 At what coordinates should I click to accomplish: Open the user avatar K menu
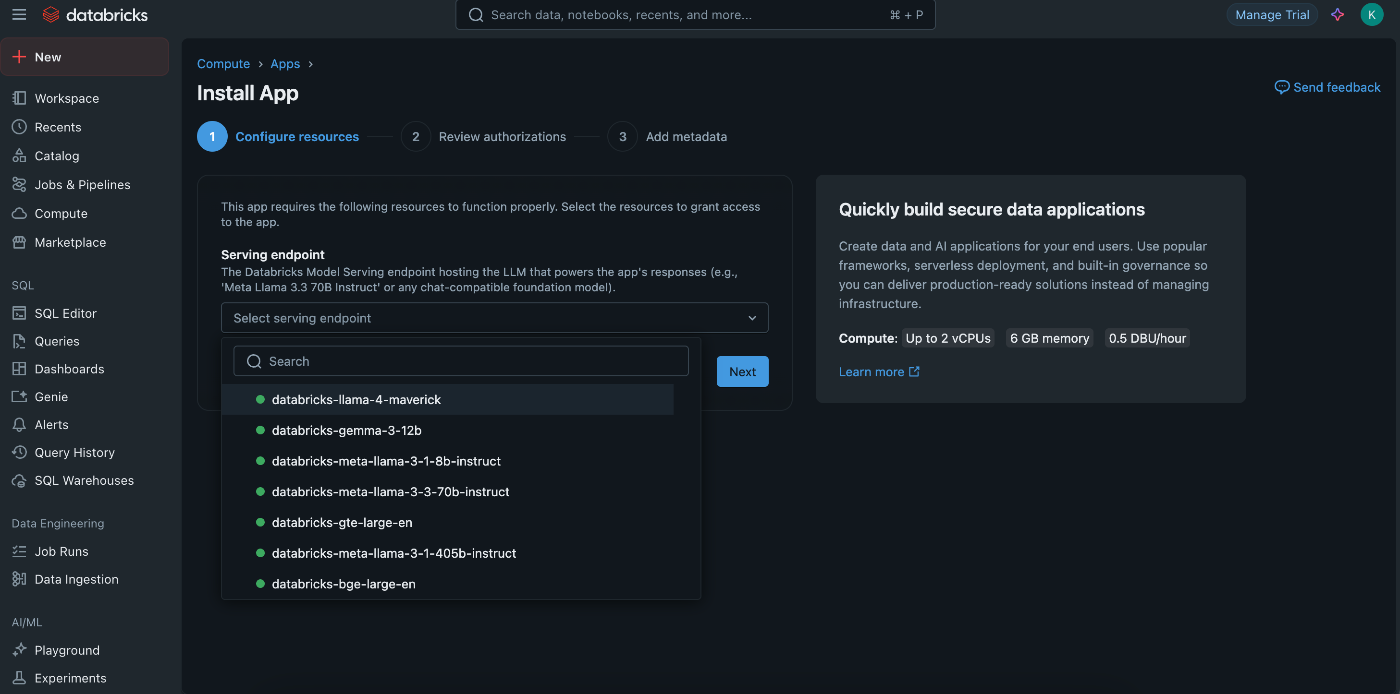pyautogui.click(x=1371, y=15)
